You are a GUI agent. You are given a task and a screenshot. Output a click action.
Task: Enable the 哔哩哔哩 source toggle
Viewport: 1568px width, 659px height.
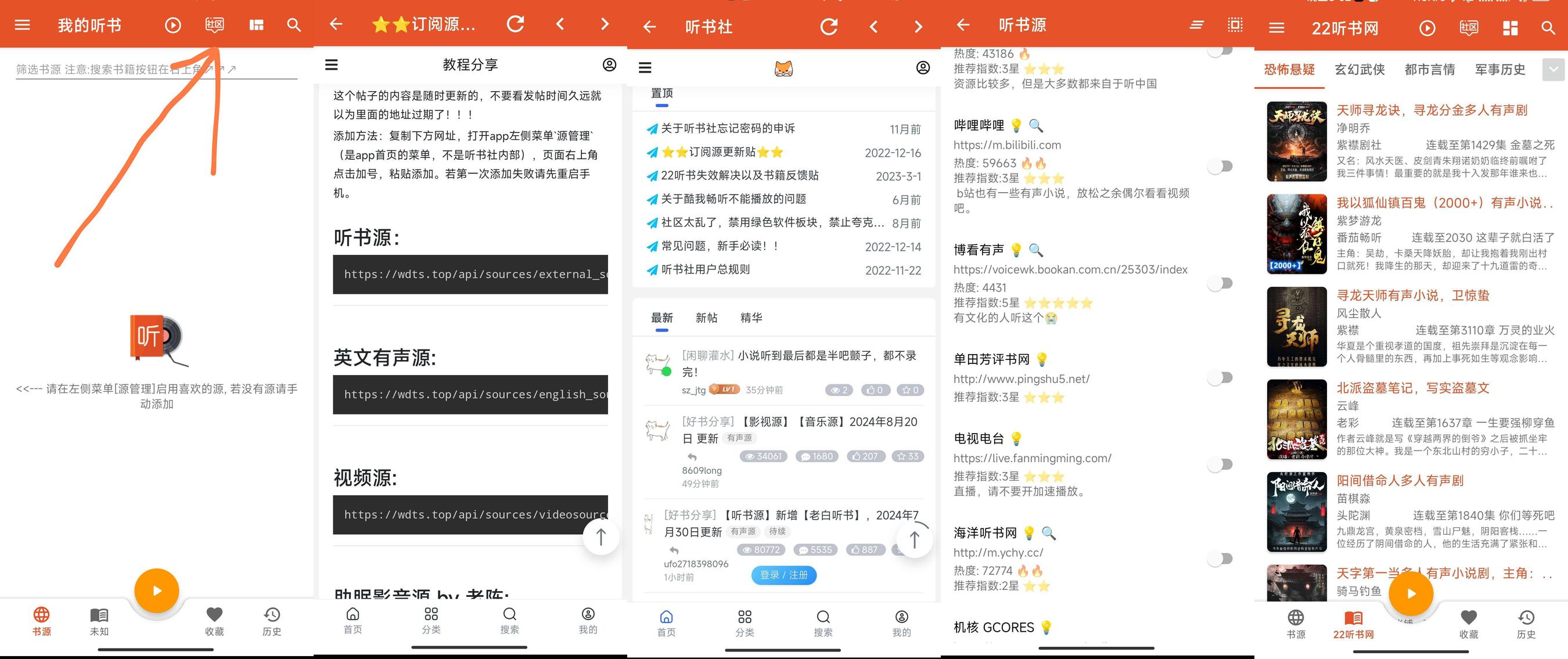[x=1221, y=166]
